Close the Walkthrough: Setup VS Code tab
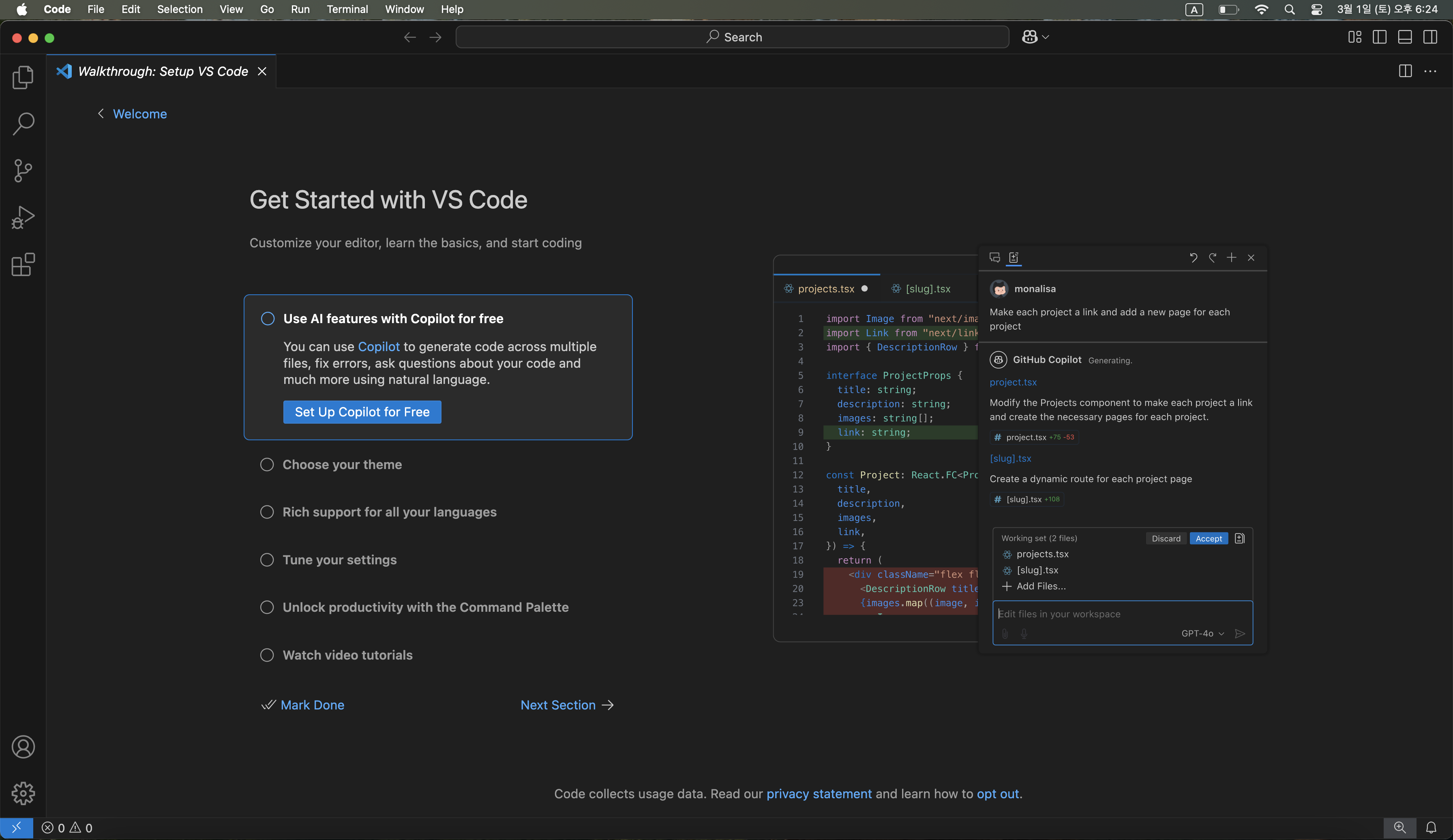1453x840 pixels. point(262,71)
